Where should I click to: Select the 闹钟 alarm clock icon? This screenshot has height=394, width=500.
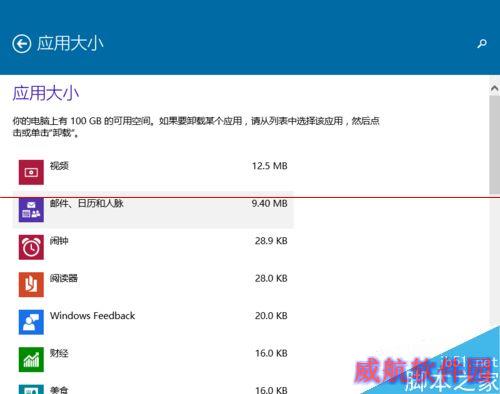coord(31,247)
